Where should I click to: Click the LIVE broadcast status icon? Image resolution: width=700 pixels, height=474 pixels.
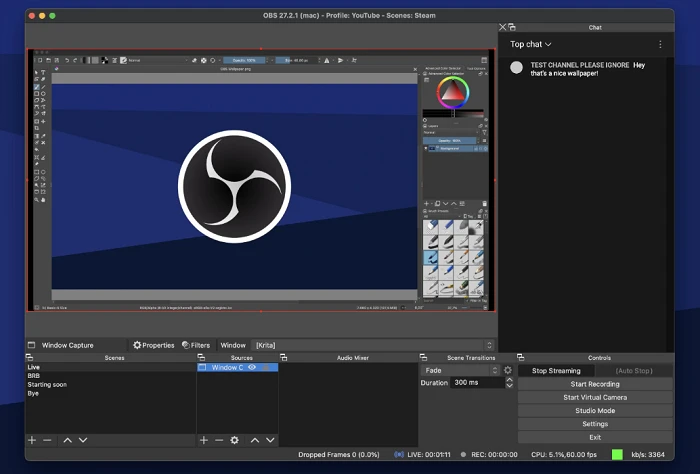[399, 454]
